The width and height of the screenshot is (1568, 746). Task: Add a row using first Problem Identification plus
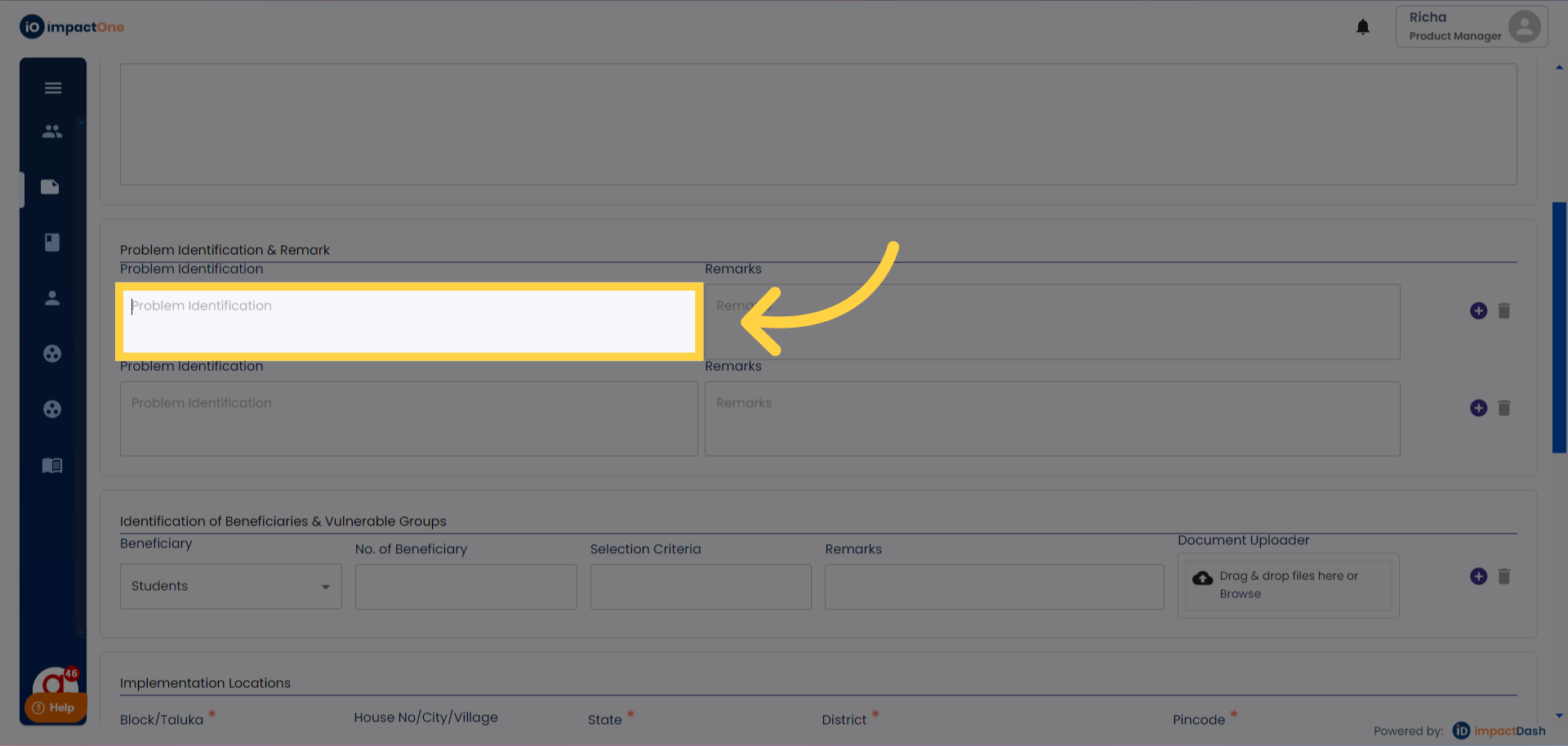coord(1478,310)
